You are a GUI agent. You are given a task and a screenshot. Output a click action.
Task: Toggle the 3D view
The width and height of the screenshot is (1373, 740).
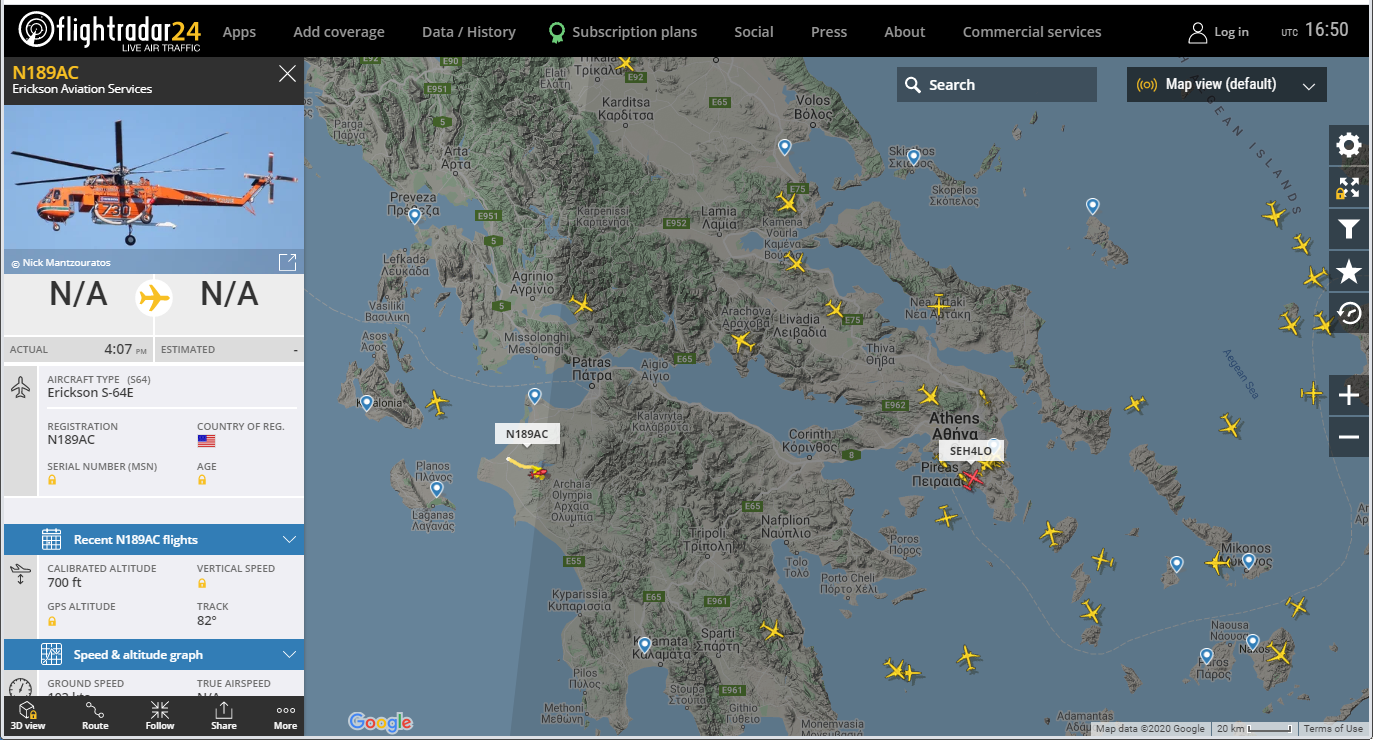point(28,715)
